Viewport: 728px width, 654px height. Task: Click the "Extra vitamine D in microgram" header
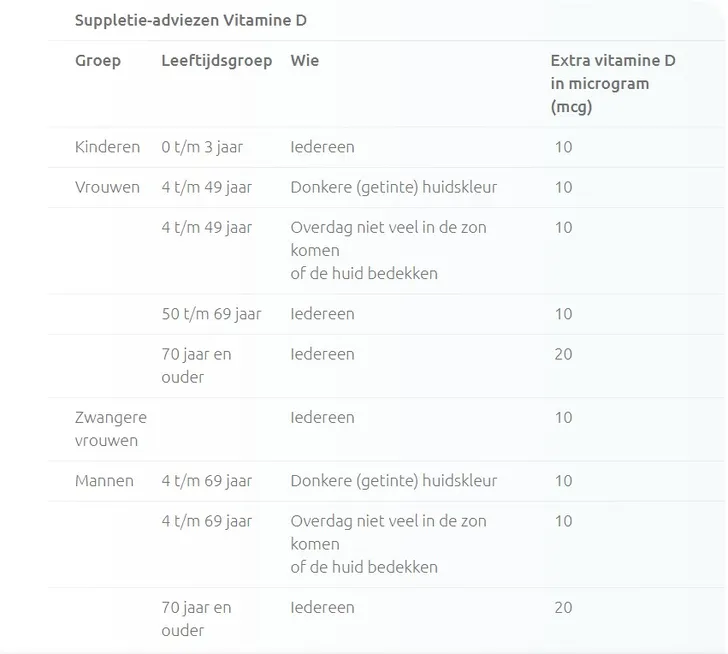coord(612,83)
